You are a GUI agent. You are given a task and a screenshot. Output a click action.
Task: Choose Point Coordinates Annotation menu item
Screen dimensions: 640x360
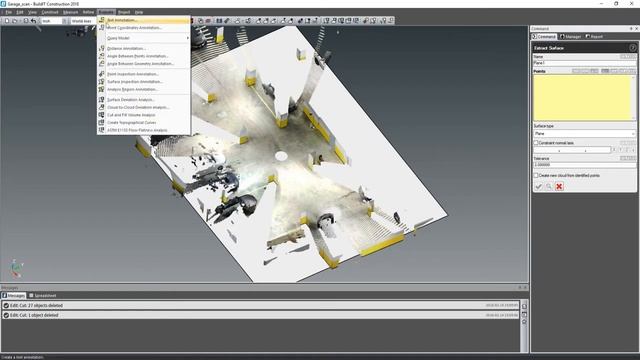point(143,28)
